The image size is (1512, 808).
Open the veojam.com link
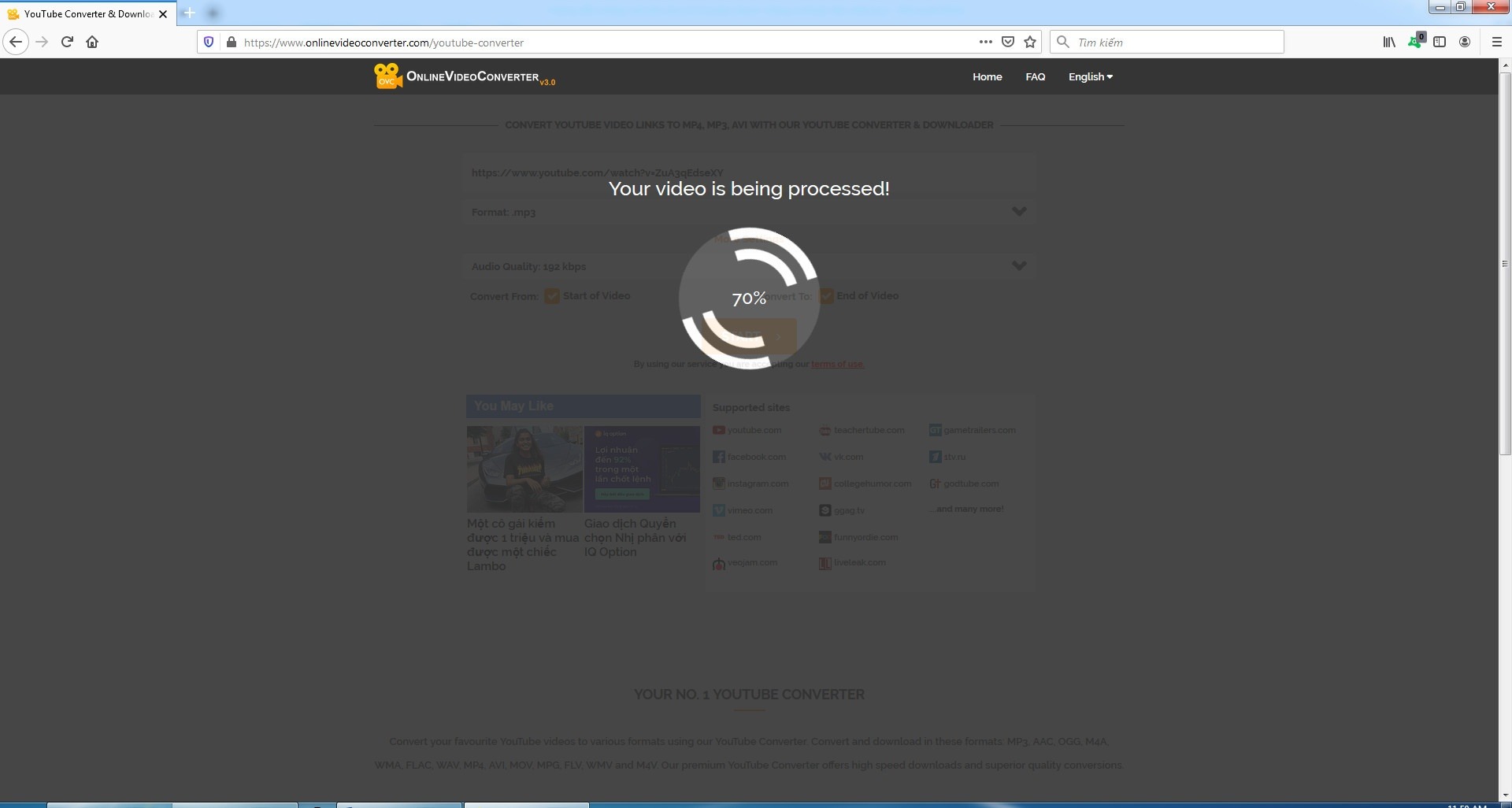(752, 562)
